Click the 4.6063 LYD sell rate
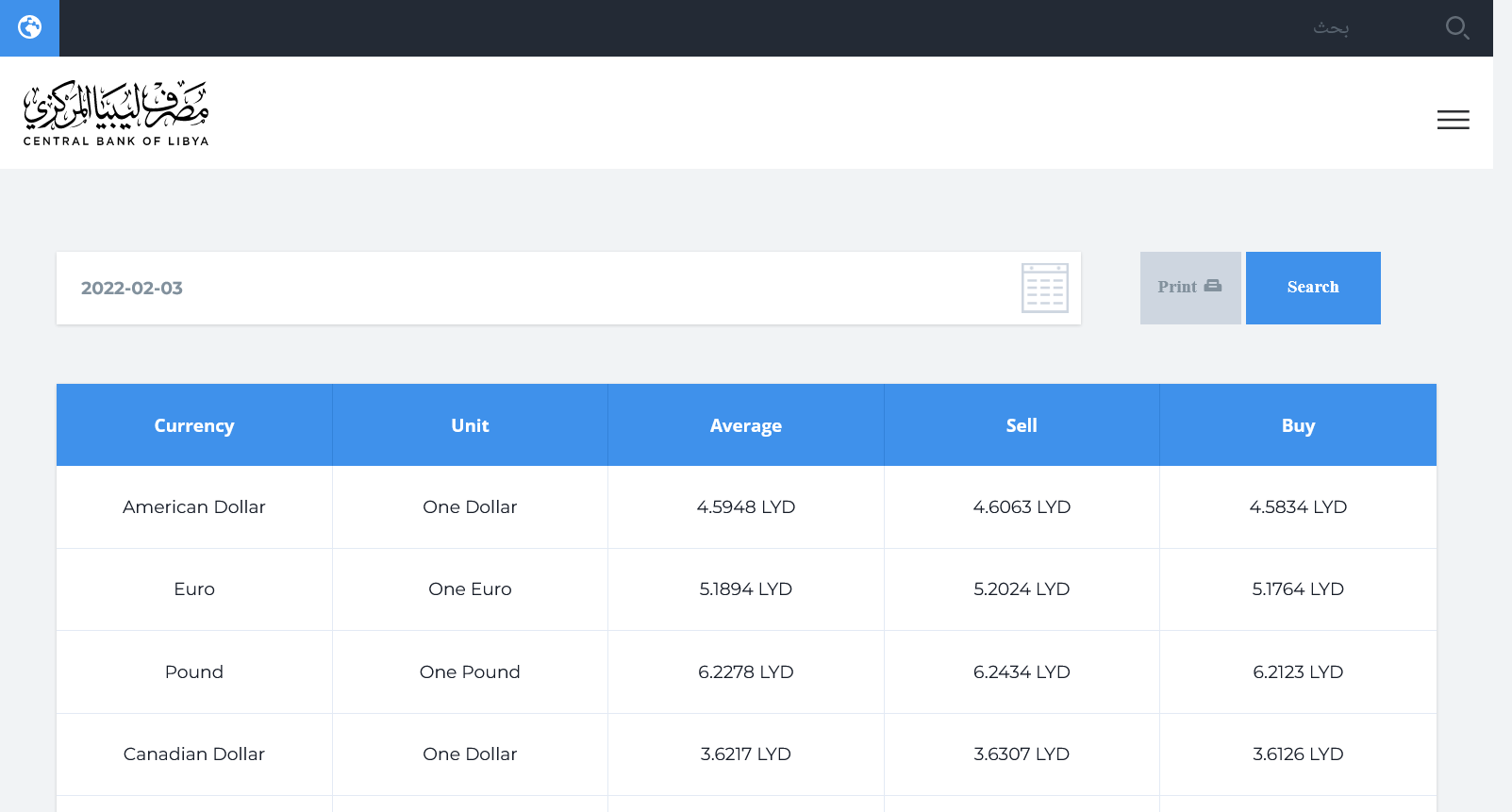Image resolution: width=1512 pixels, height=812 pixels. point(1022,507)
